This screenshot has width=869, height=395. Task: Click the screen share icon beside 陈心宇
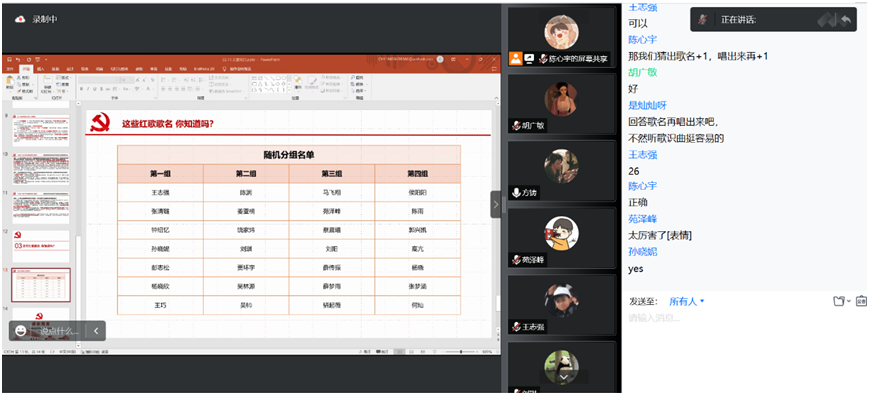point(529,59)
